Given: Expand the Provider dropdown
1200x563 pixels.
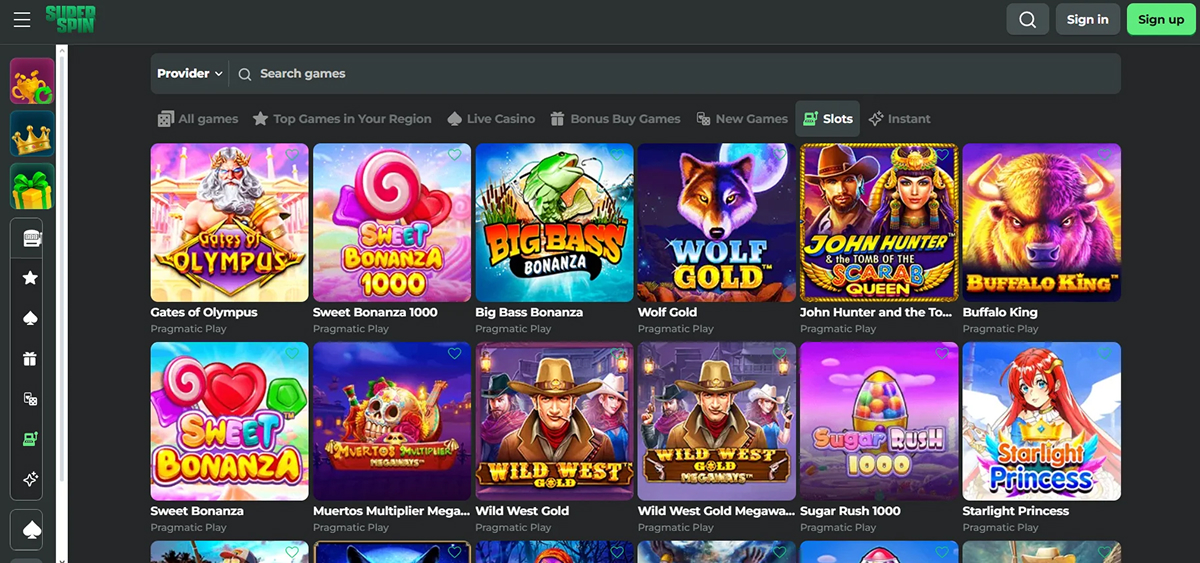Looking at the screenshot, I should point(189,74).
